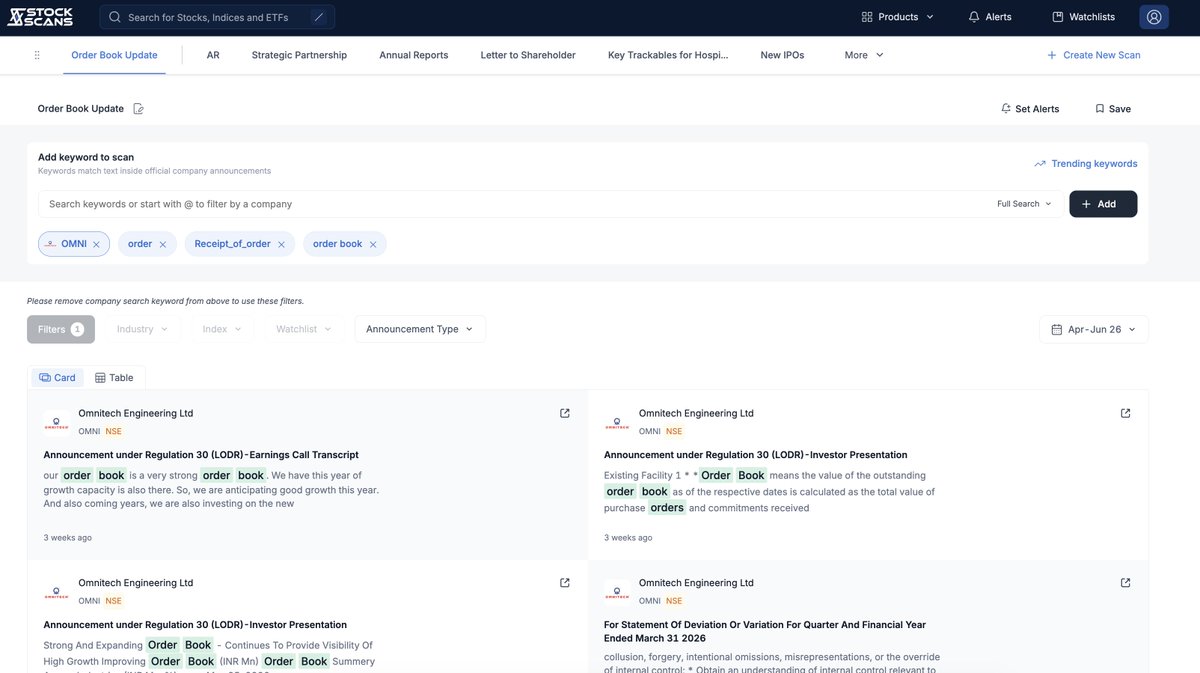Click the Filters button with count badge
The height and width of the screenshot is (673, 1200).
coord(61,329)
